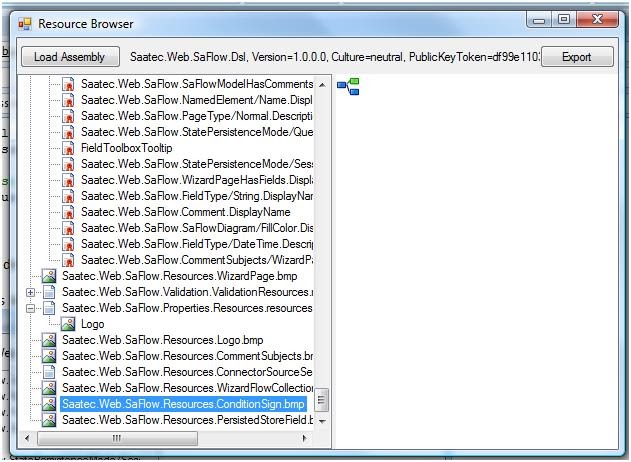Collapse the Properties.Resources.resources tree node
Image resolution: width=631 pixels, height=462 pixels.
(x=31, y=309)
